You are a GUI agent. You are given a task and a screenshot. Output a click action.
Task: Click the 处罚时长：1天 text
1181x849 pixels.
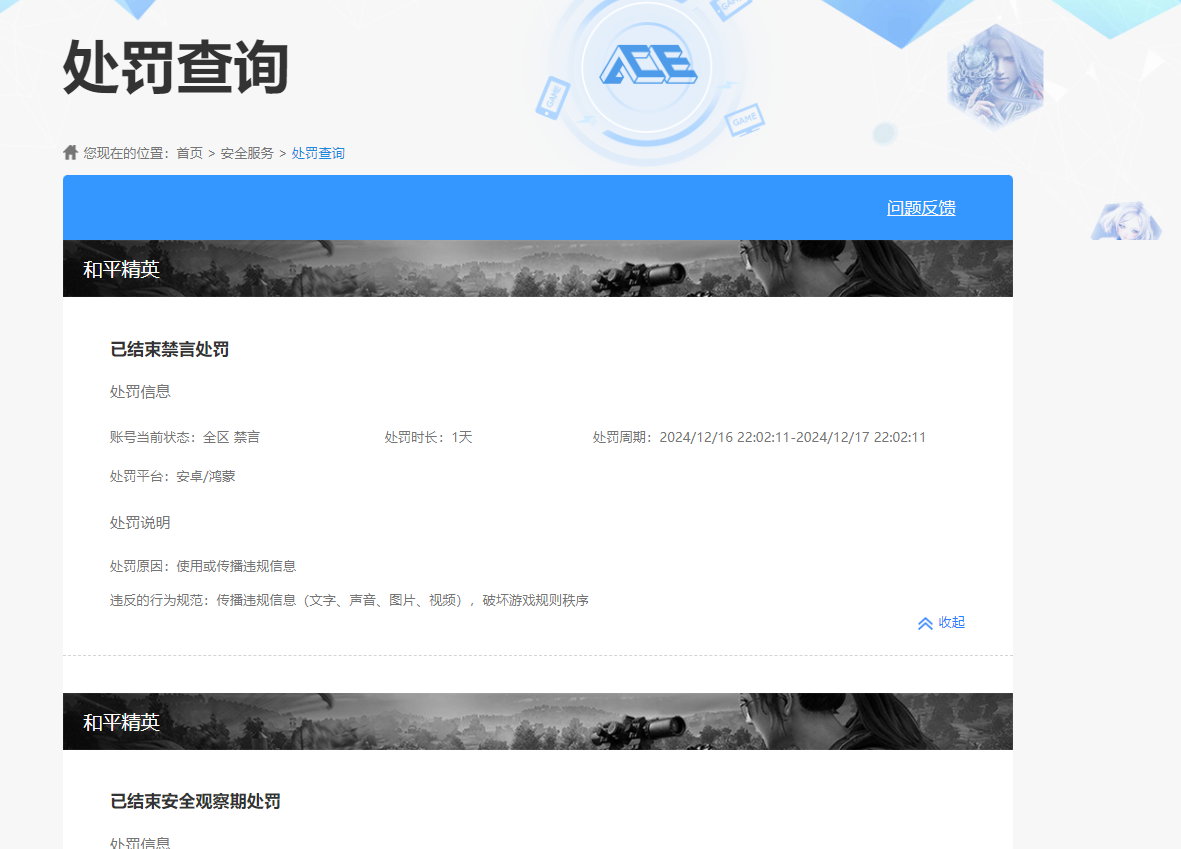pos(429,437)
